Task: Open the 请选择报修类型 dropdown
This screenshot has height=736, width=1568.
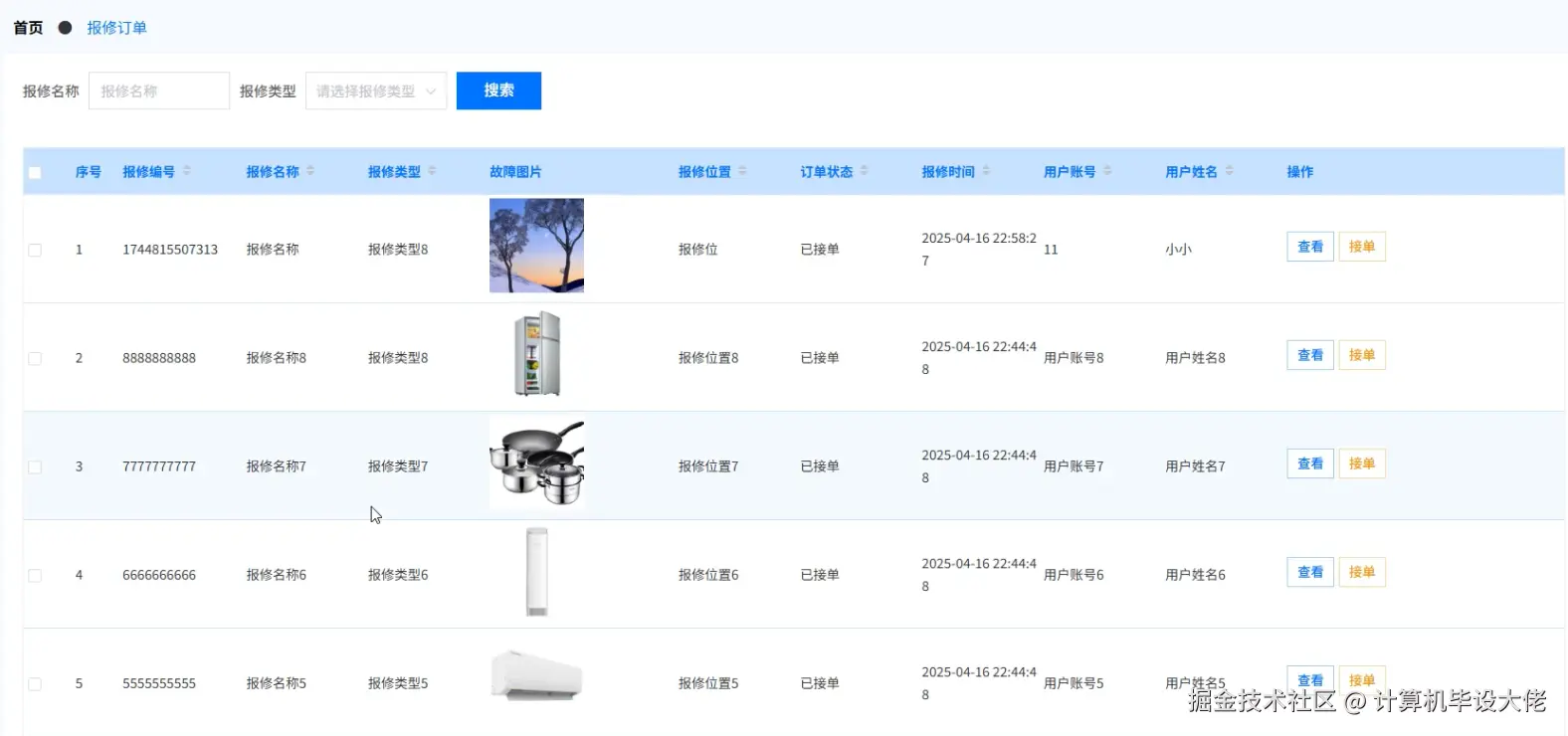Action: (376, 91)
